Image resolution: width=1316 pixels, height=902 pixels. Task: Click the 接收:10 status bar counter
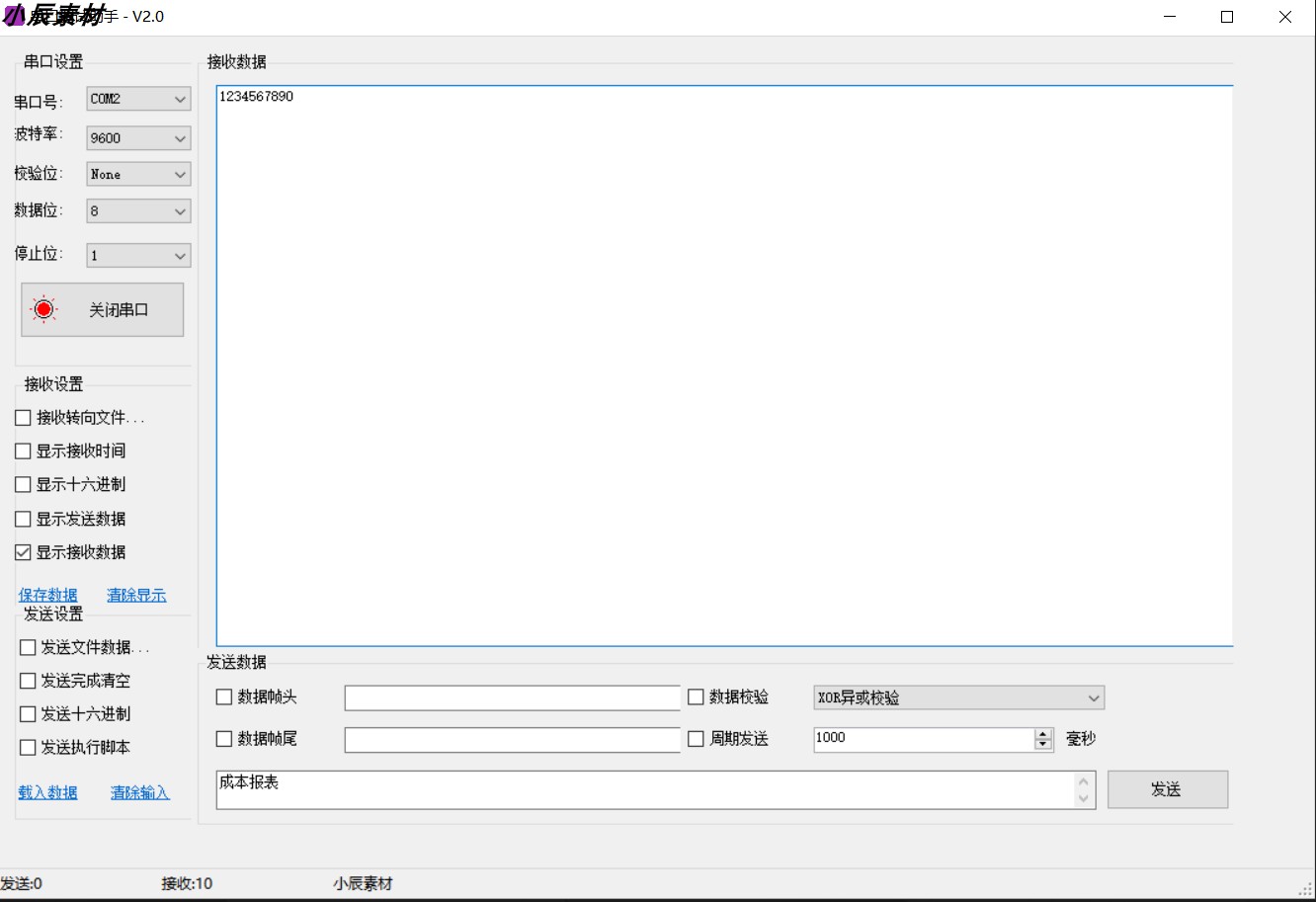[x=187, y=883]
